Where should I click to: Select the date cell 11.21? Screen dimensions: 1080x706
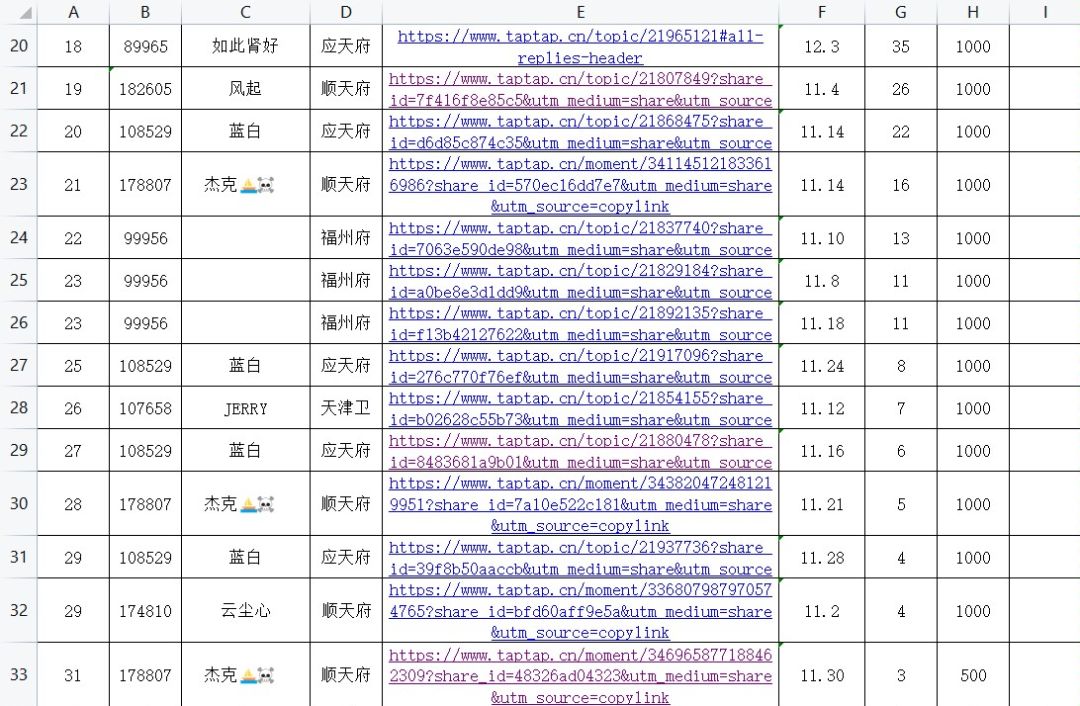click(822, 503)
